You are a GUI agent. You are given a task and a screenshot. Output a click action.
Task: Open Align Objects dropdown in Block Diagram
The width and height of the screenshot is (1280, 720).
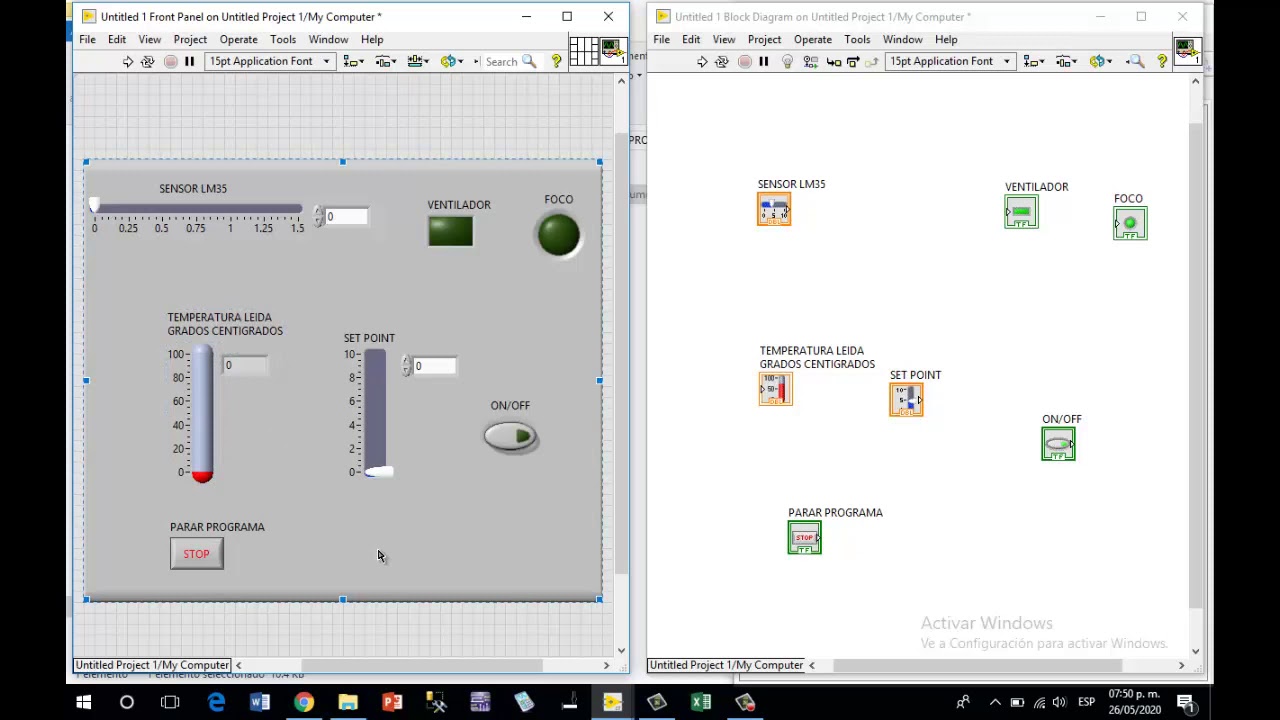[x=1033, y=62]
